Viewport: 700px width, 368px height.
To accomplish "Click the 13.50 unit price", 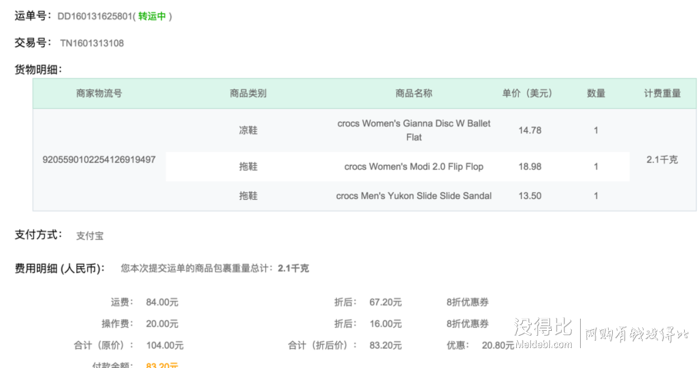I will coord(530,196).
